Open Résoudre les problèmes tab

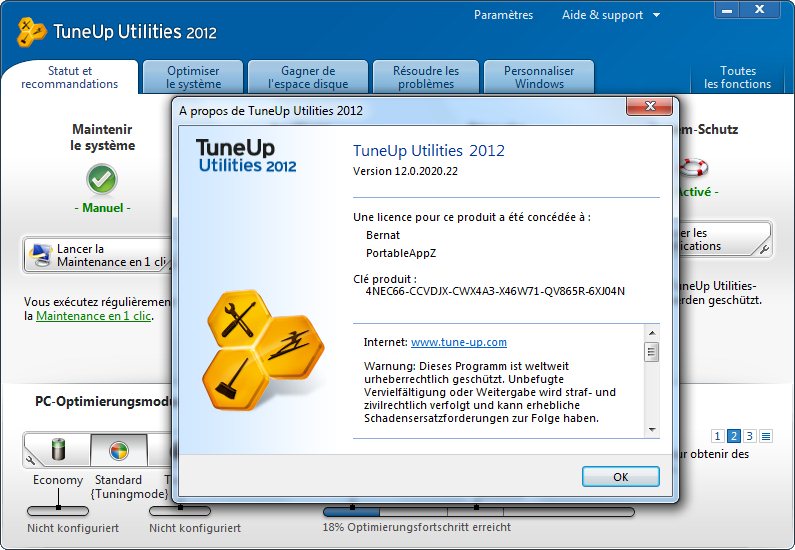point(426,77)
